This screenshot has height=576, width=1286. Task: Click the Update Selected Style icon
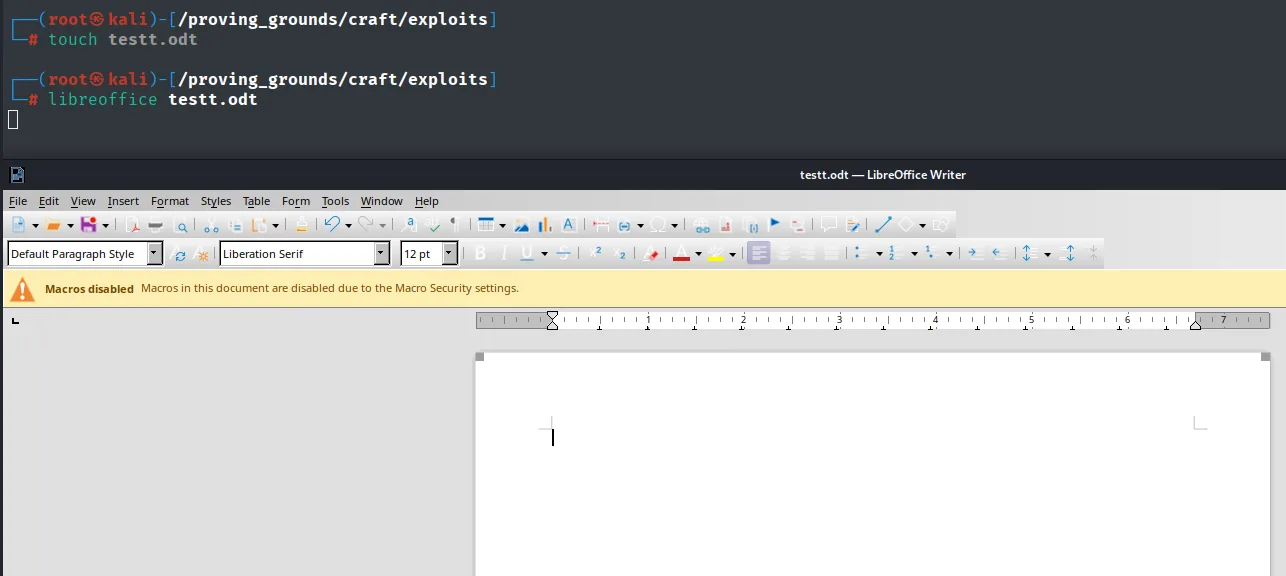[180, 254]
